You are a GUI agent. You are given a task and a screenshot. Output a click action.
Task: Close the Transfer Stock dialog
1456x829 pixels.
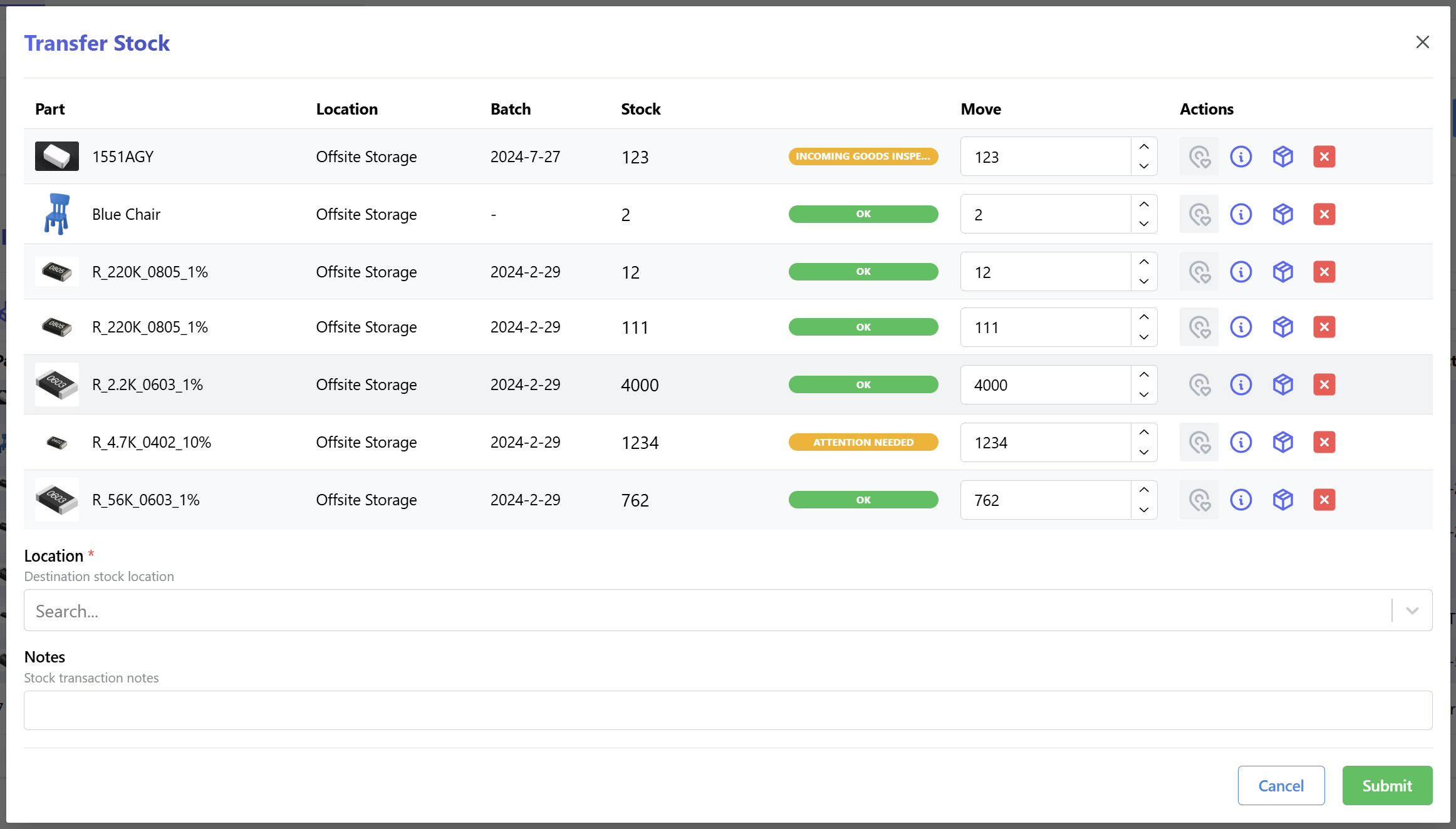point(1422,42)
